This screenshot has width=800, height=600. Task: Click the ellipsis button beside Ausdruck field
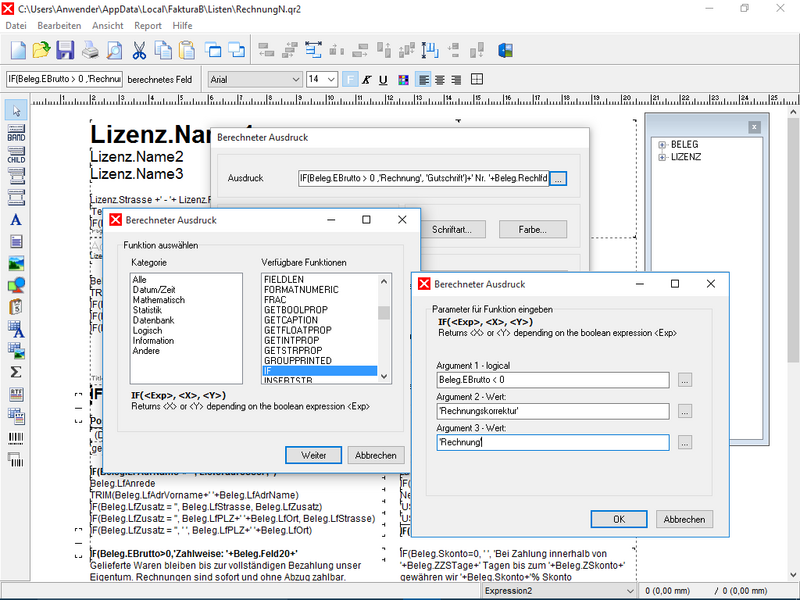(x=559, y=179)
